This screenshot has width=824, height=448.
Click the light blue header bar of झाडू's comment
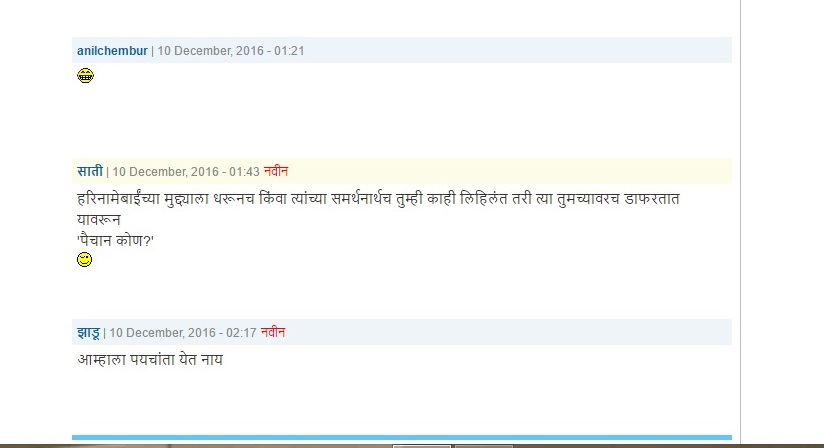[x=402, y=332]
